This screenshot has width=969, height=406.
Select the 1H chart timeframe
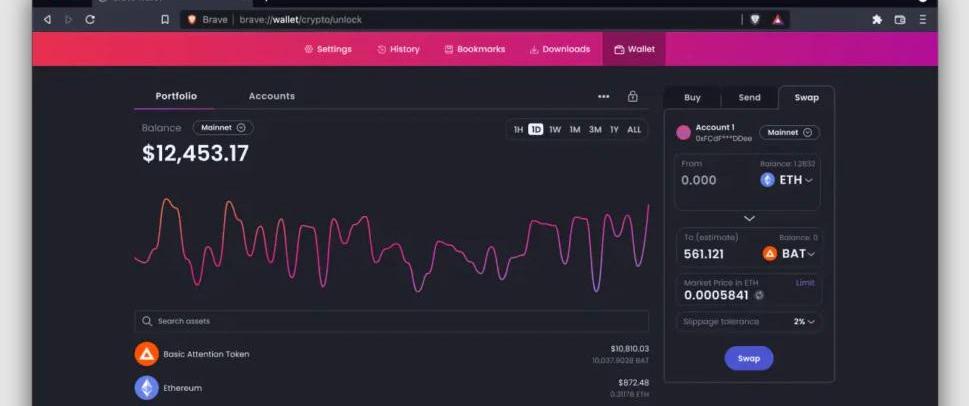pos(518,130)
